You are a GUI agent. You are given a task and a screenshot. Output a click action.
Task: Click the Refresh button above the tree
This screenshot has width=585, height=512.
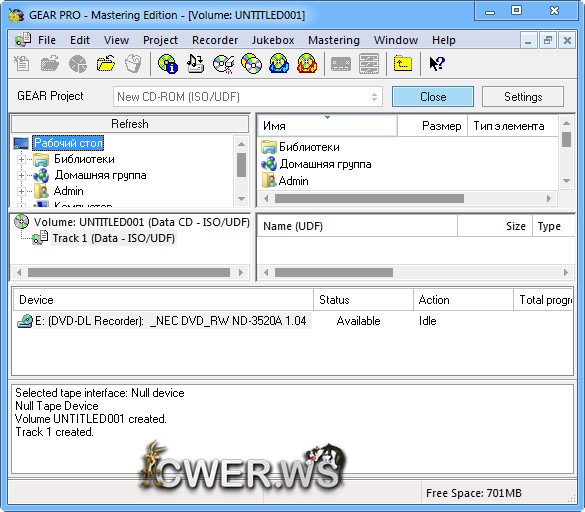click(130, 124)
